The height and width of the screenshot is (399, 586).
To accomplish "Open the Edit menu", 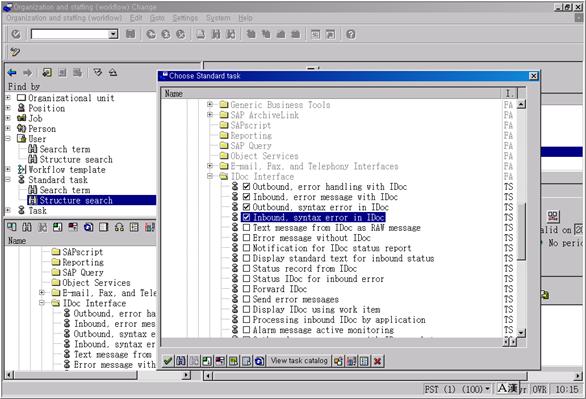I will [x=136, y=18].
